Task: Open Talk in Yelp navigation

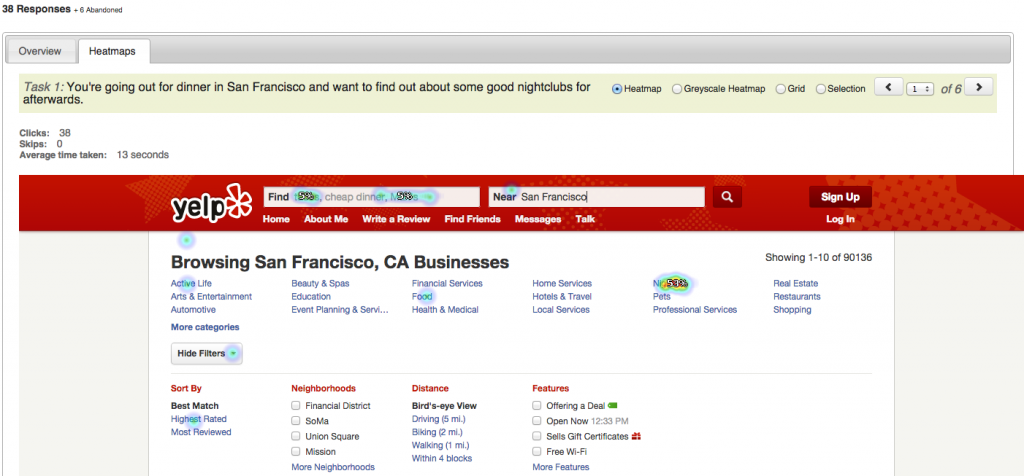Action: point(585,219)
